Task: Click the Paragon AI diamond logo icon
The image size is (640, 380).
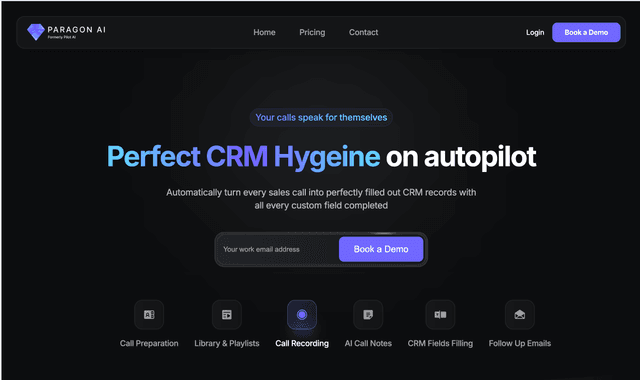Action: tap(36, 32)
